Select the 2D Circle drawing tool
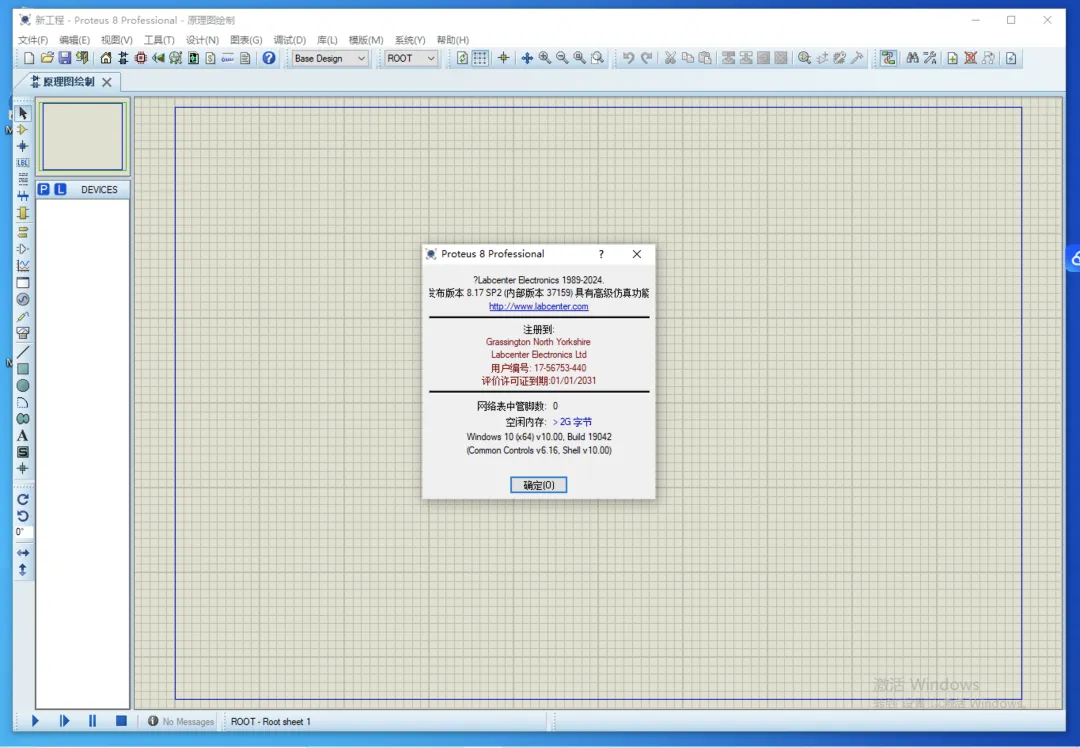The height and width of the screenshot is (748, 1080). [x=23, y=386]
